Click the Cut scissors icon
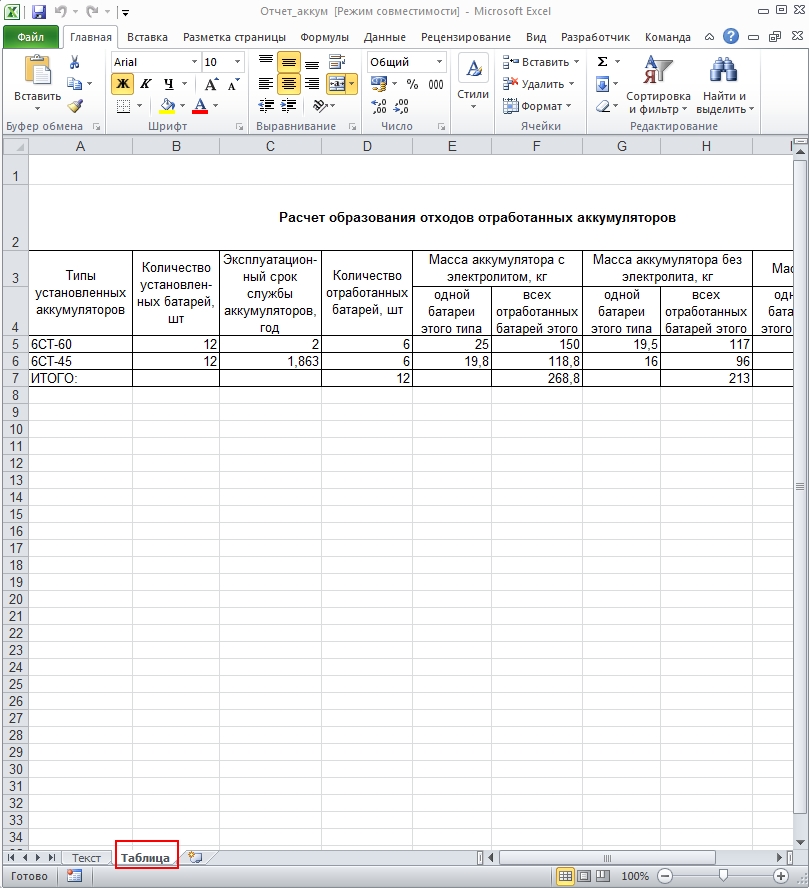 pos(74,62)
